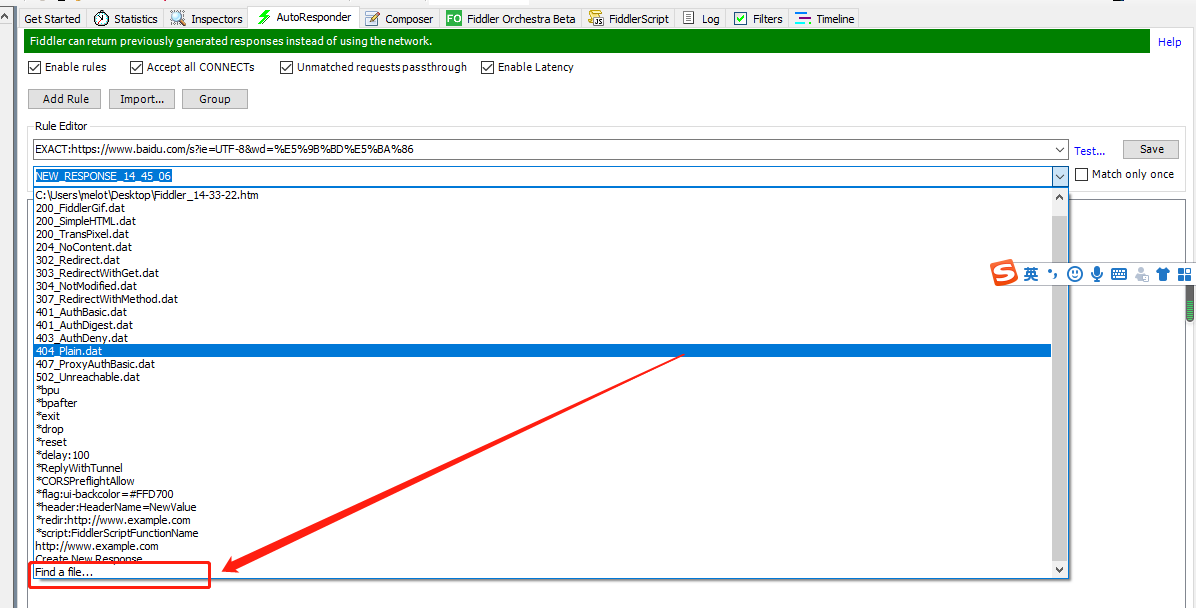
Task: Click the Timeline tab bars icon
Action: (x=802, y=18)
